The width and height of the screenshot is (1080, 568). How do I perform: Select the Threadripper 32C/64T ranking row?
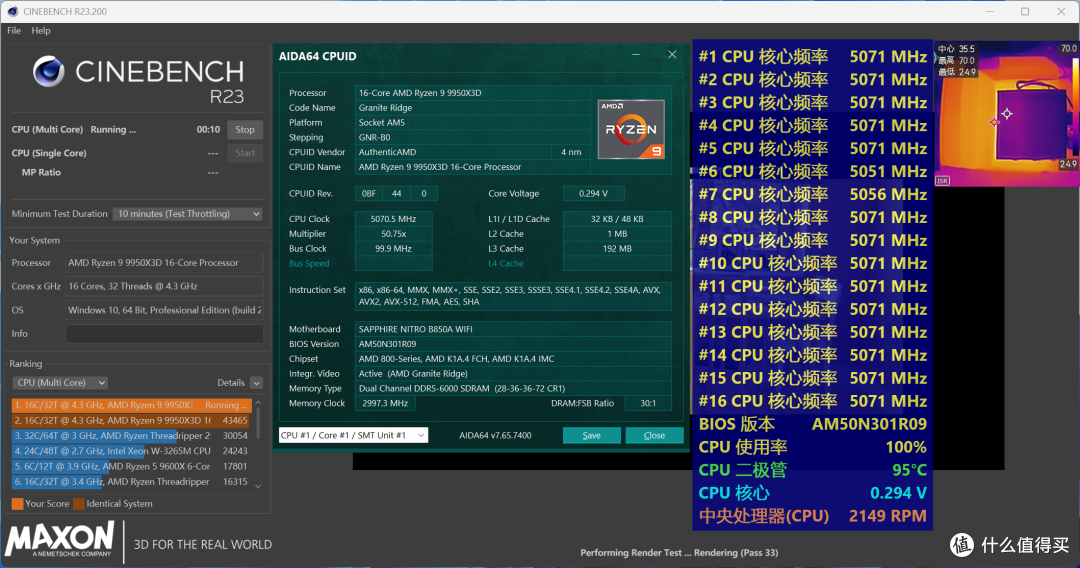point(131,436)
